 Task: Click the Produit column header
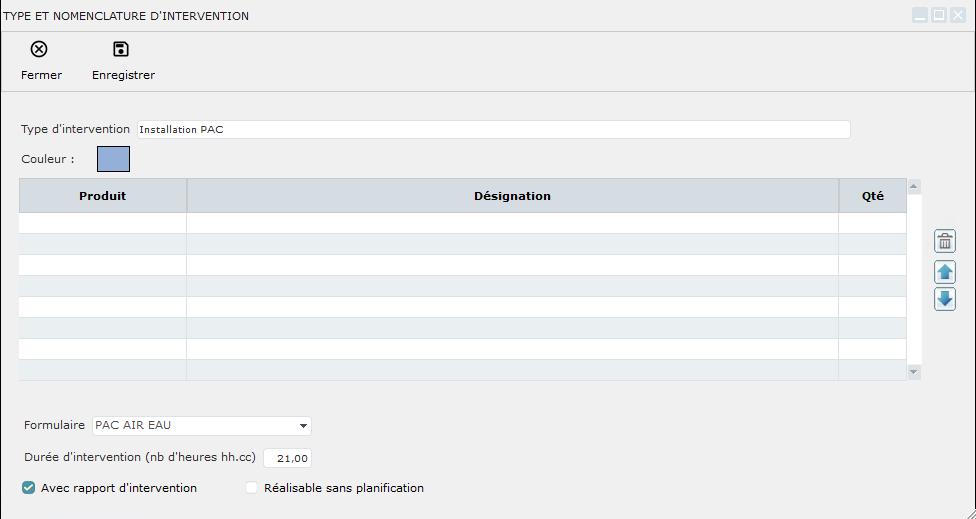pos(102,196)
